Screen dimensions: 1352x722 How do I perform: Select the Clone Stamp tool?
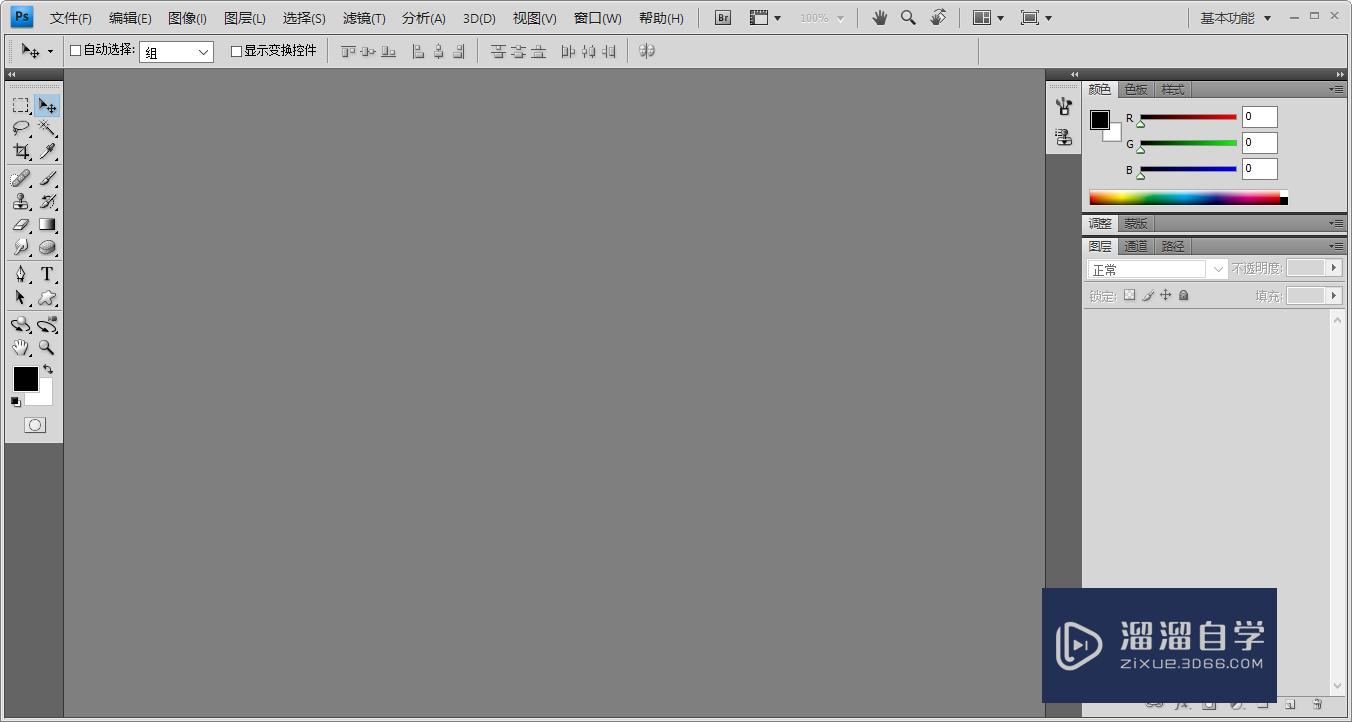click(20, 201)
